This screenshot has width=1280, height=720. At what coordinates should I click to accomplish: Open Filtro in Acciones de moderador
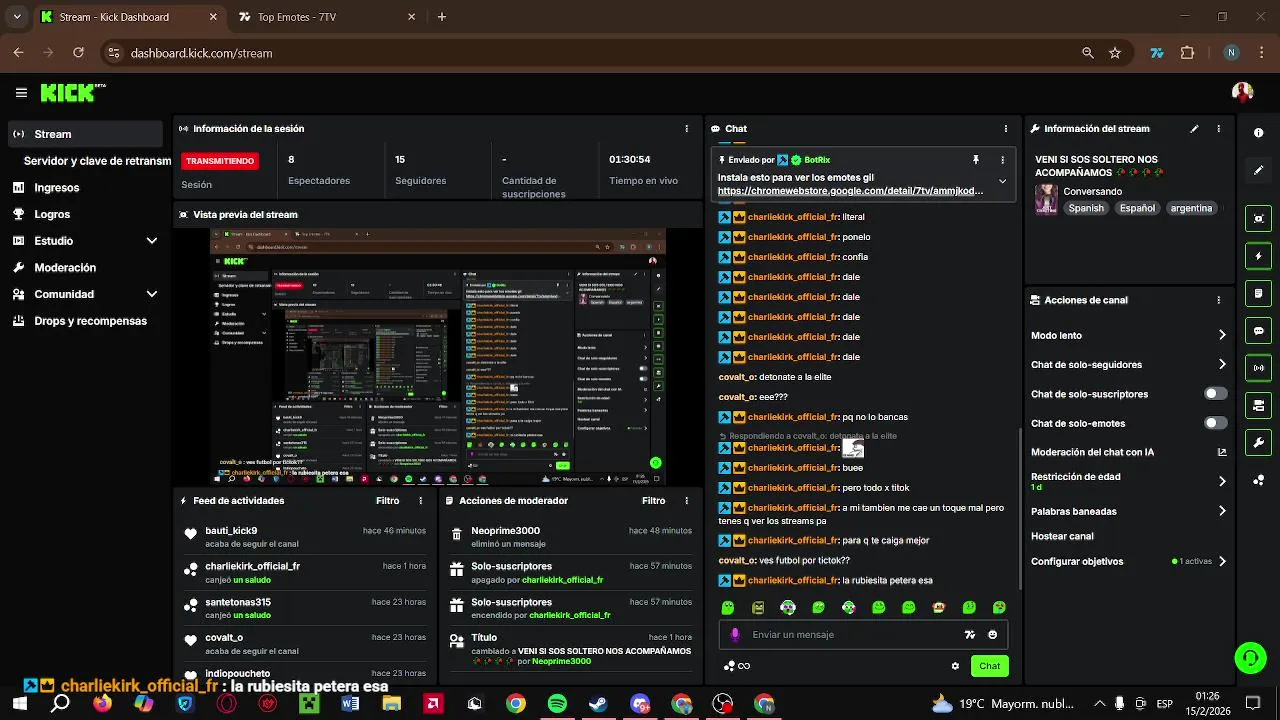(x=653, y=501)
